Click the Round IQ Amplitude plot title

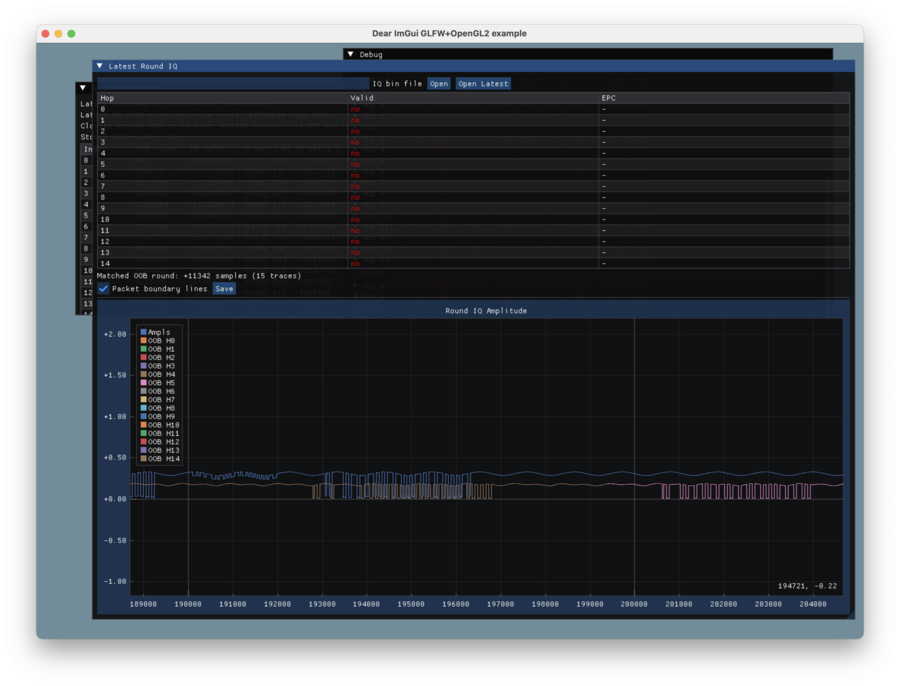(486, 311)
